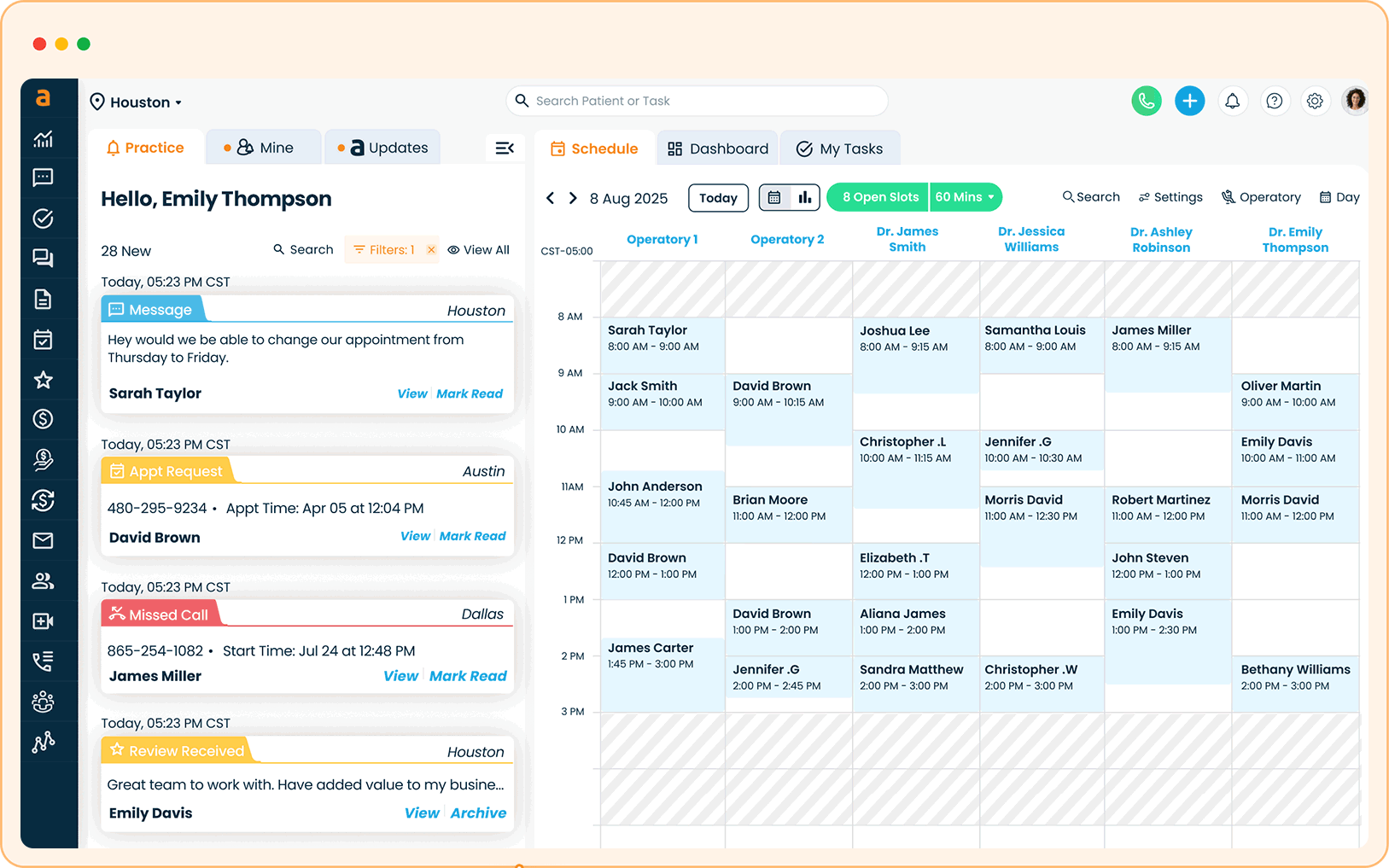Screen dimensions: 1389x868
Task: Open the video camera sidebar icon
Action: pos(43,621)
